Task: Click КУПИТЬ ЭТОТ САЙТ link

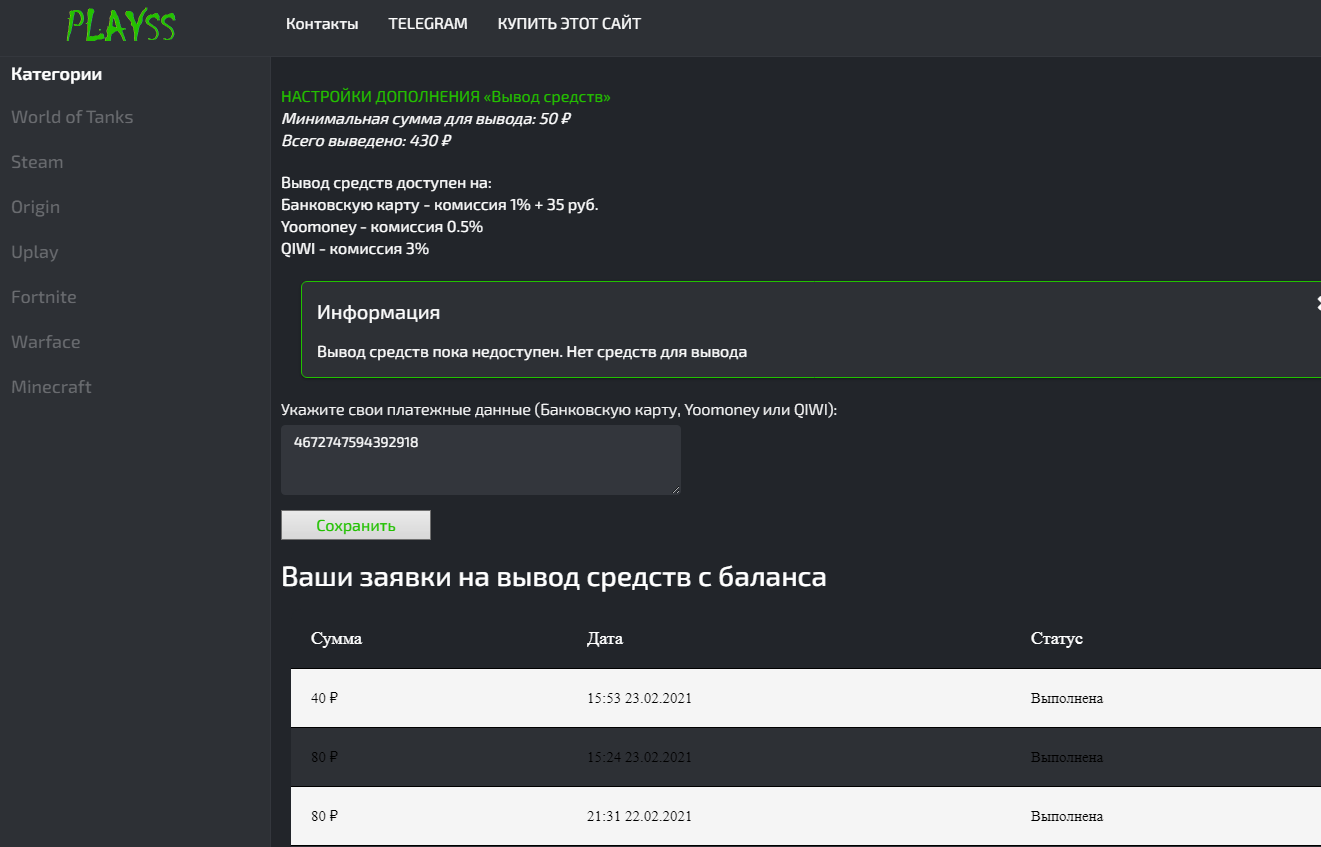Action: coord(569,24)
